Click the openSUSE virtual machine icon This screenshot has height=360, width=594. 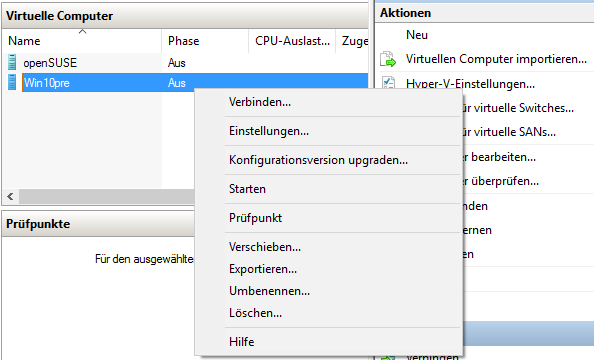click(x=12, y=63)
